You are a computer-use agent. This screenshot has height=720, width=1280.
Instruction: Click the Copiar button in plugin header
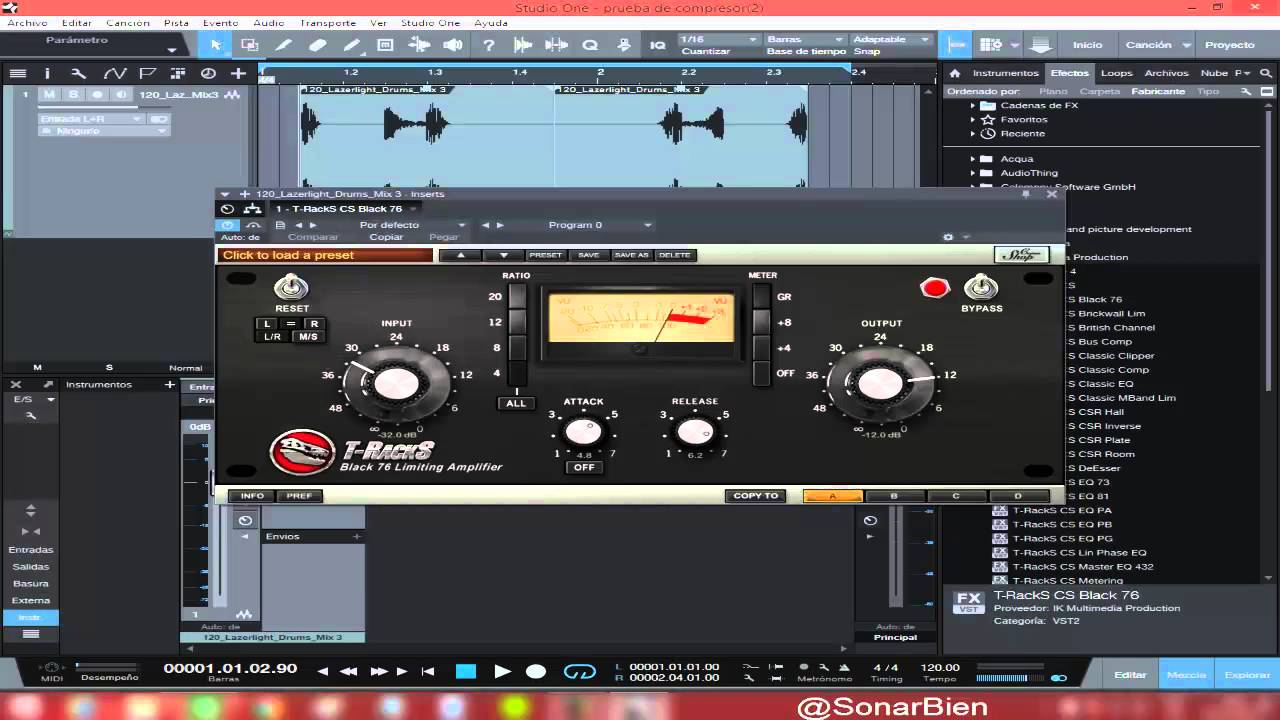click(x=387, y=237)
